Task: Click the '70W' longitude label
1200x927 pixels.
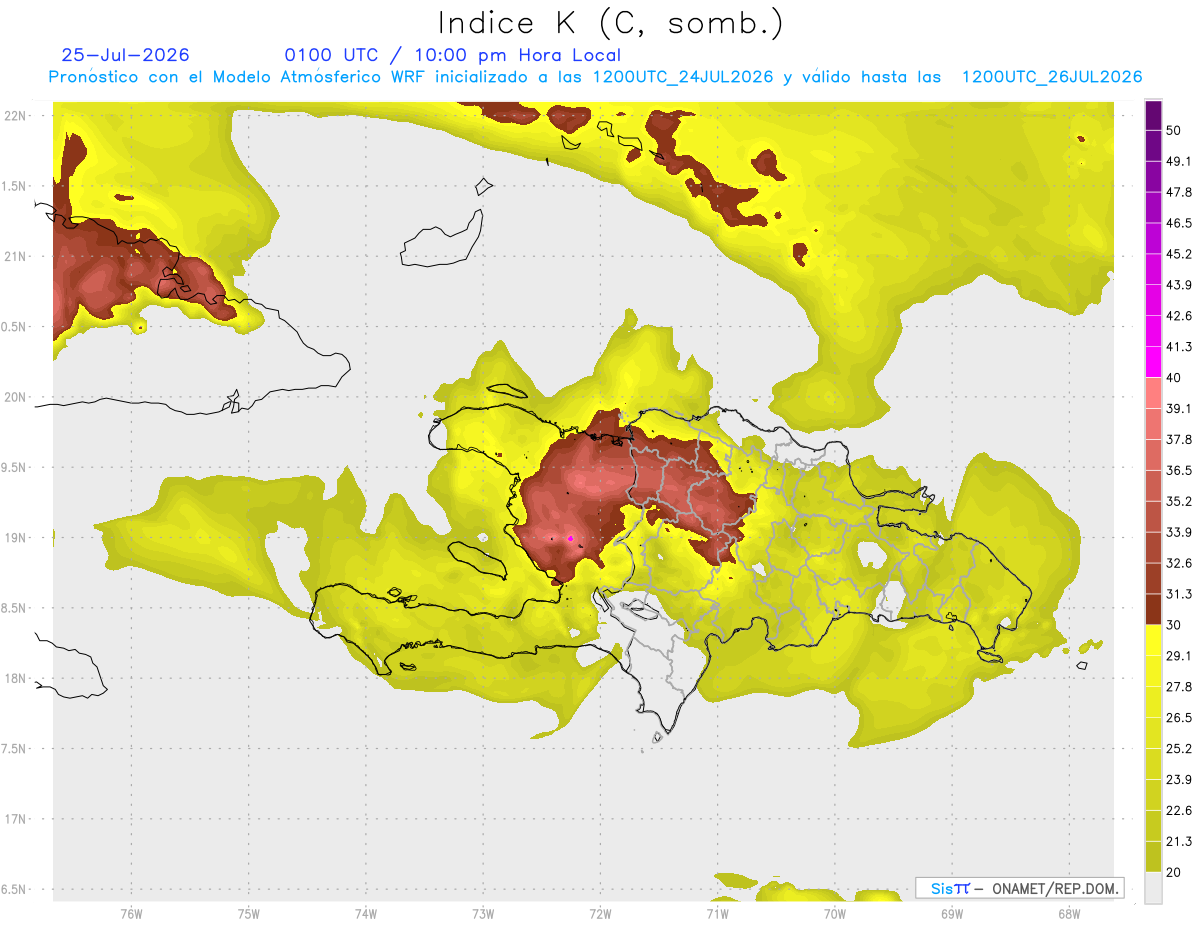Action: point(835,913)
